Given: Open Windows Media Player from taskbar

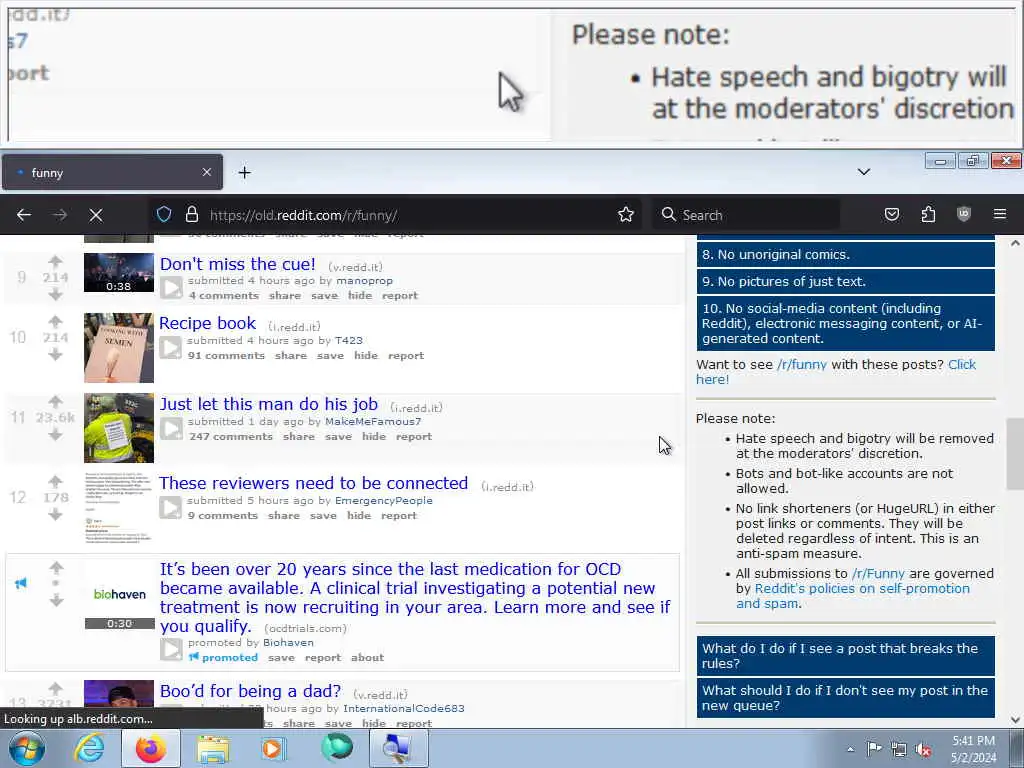Looking at the screenshot, I should pos(274,748).
